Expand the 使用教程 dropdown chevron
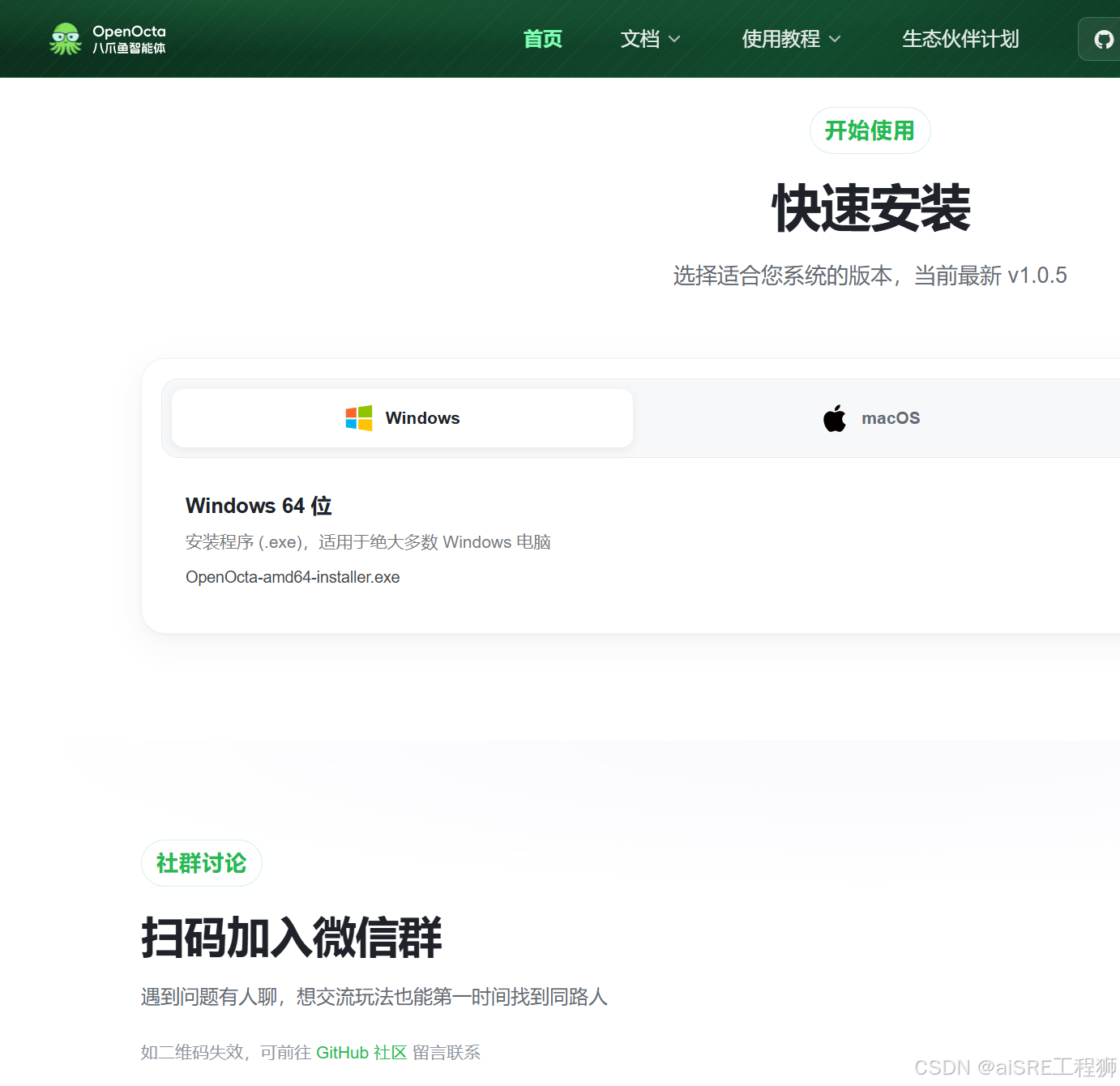Viewport: 1120px width, 1086px height. [x=835, y=39]
